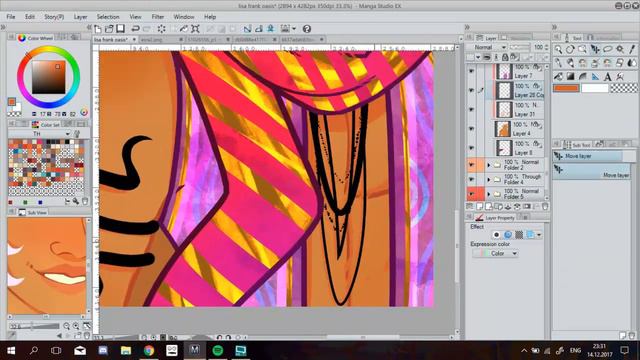Select the Ruler tool
Viewport: 640px width, 360px height.
595,76
